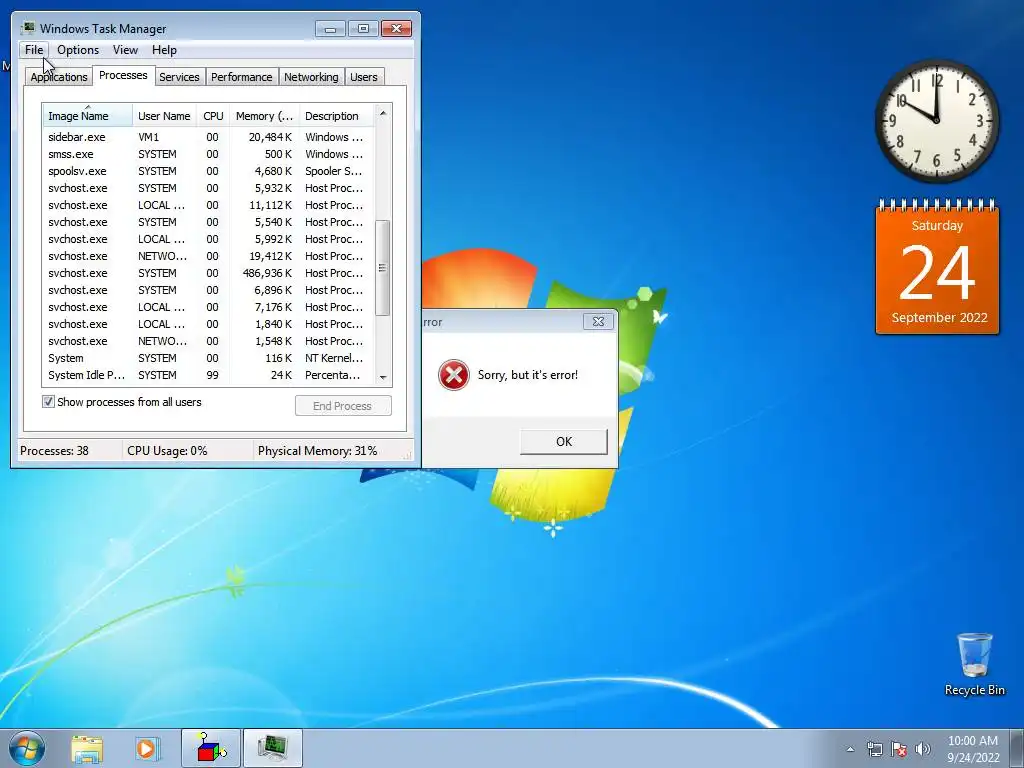1024x768 pixels.
Task: Select the System Idle Process row
Action: tap(208, 375)
